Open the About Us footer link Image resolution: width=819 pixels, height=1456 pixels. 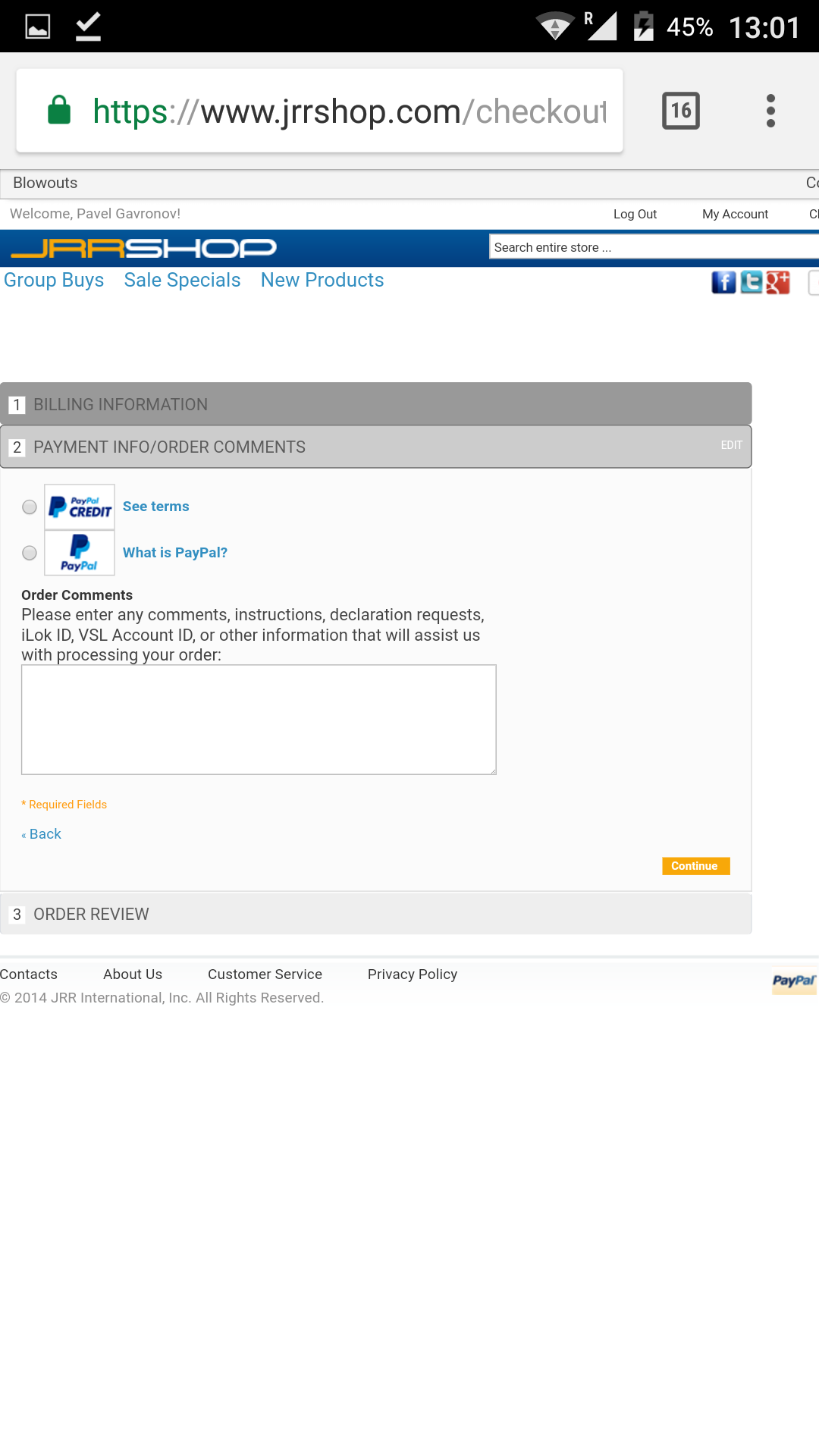pos(133,974)
